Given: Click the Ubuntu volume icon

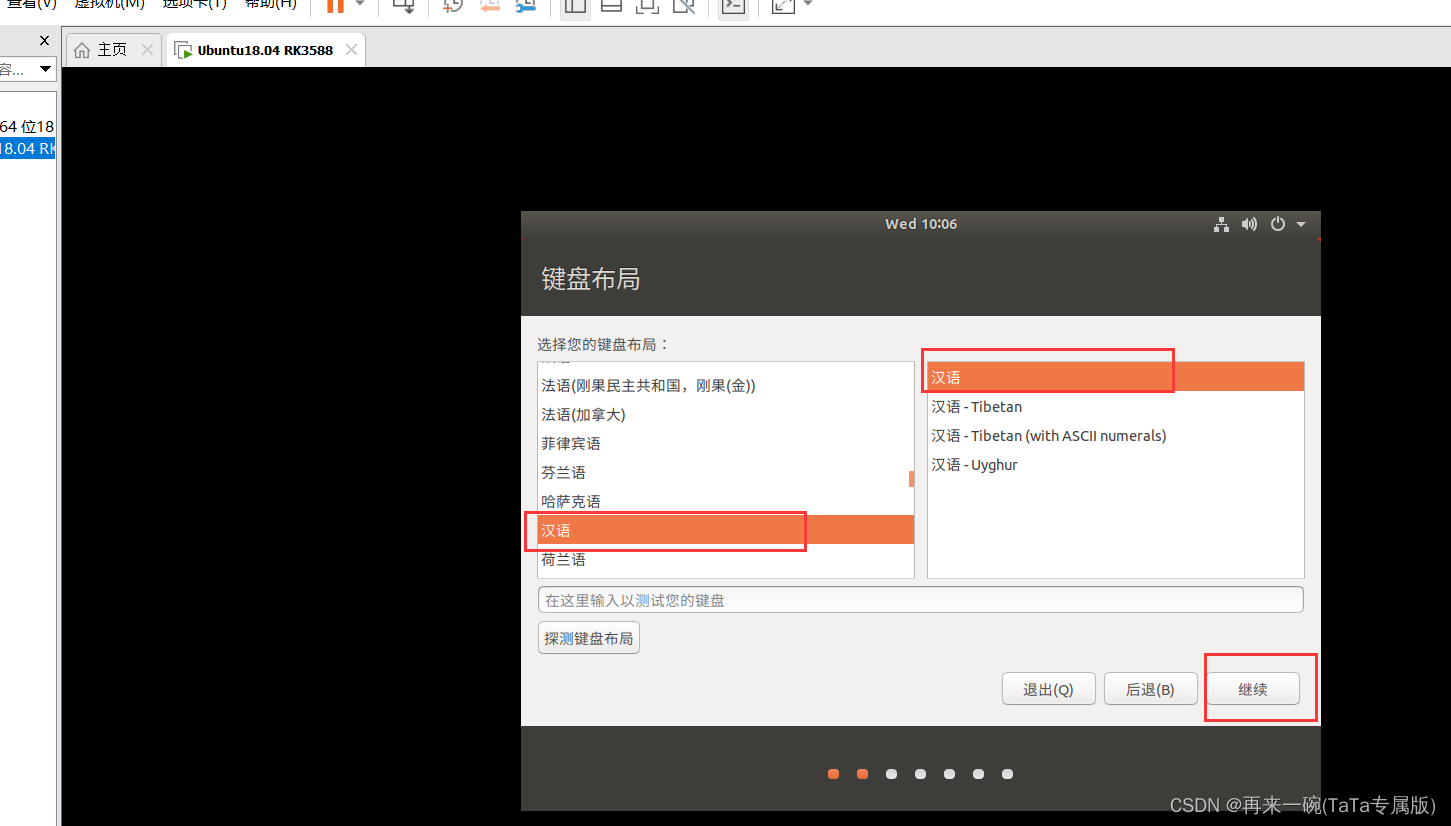Looking at the screenshot, I should 1249,224.
